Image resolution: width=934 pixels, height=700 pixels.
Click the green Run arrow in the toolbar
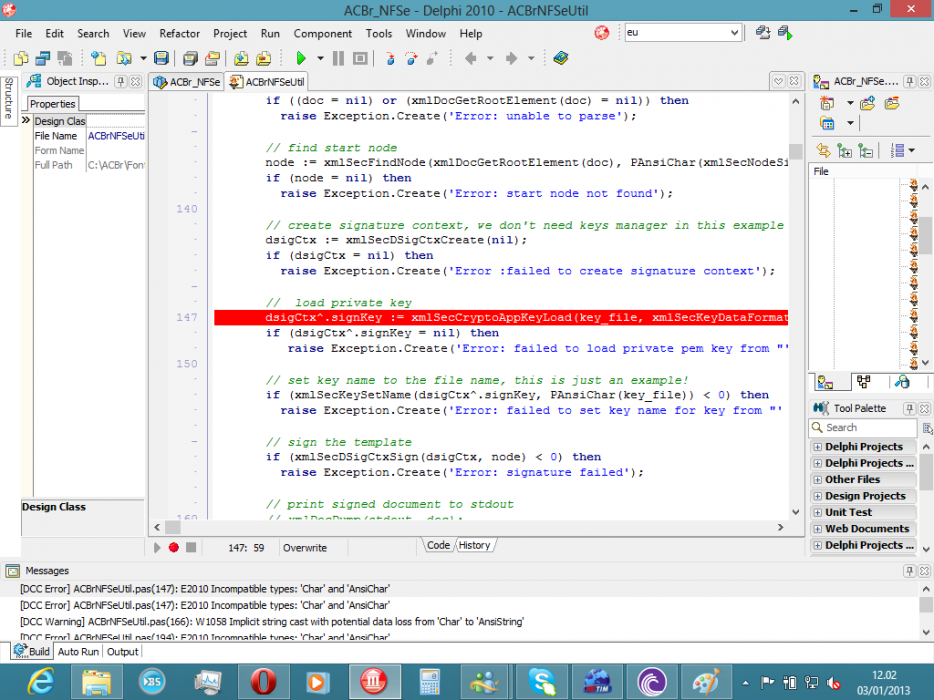click(x=301, y=58)
